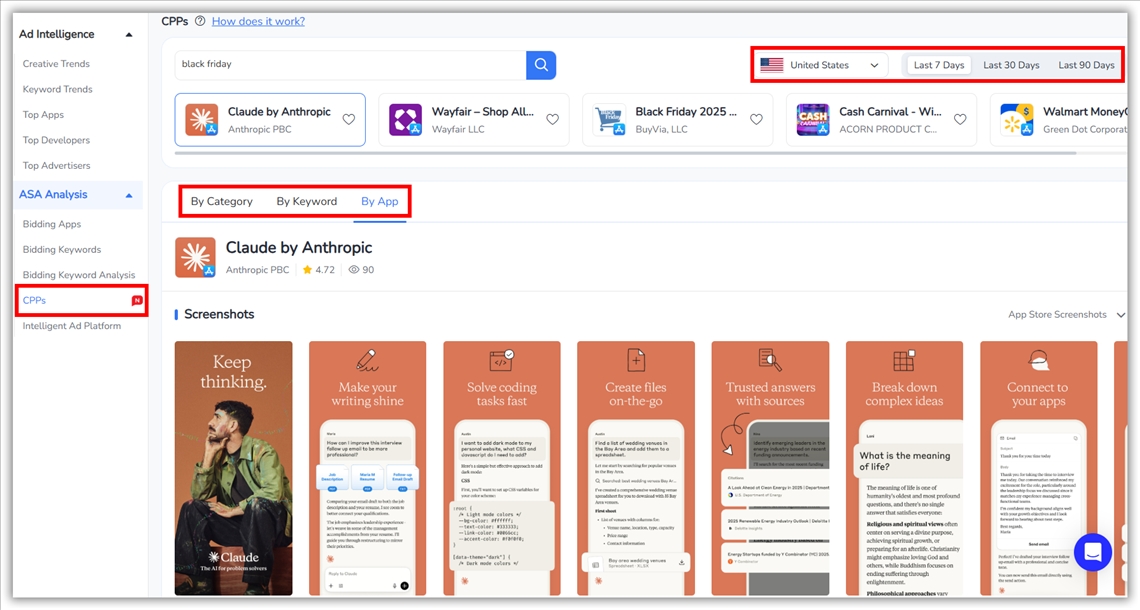The width and height of the screenshot is (1140, 610).
Task: Toggle favorite heart on Cash Carnival card
Action: click(x=960, y=120)
